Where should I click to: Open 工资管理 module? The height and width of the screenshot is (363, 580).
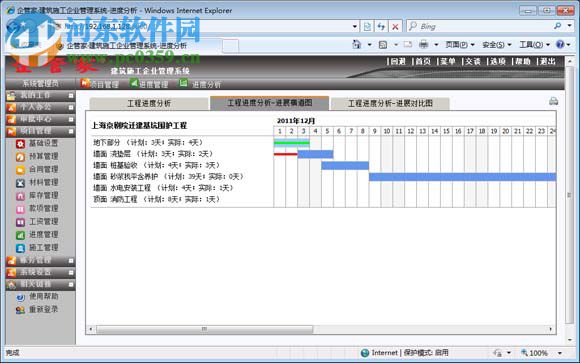[x=37, y=222]
